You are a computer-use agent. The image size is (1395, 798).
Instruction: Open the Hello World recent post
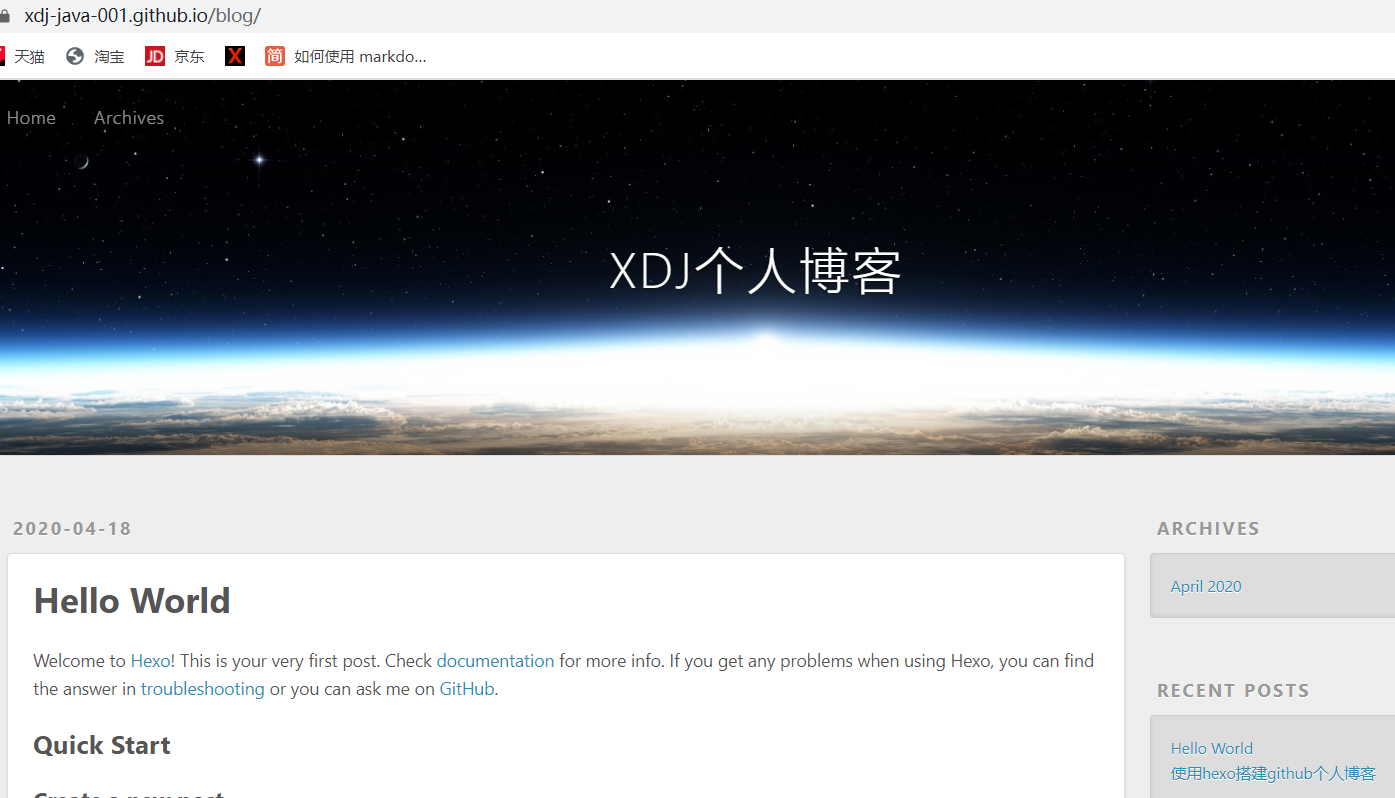tap(1211, 747)
